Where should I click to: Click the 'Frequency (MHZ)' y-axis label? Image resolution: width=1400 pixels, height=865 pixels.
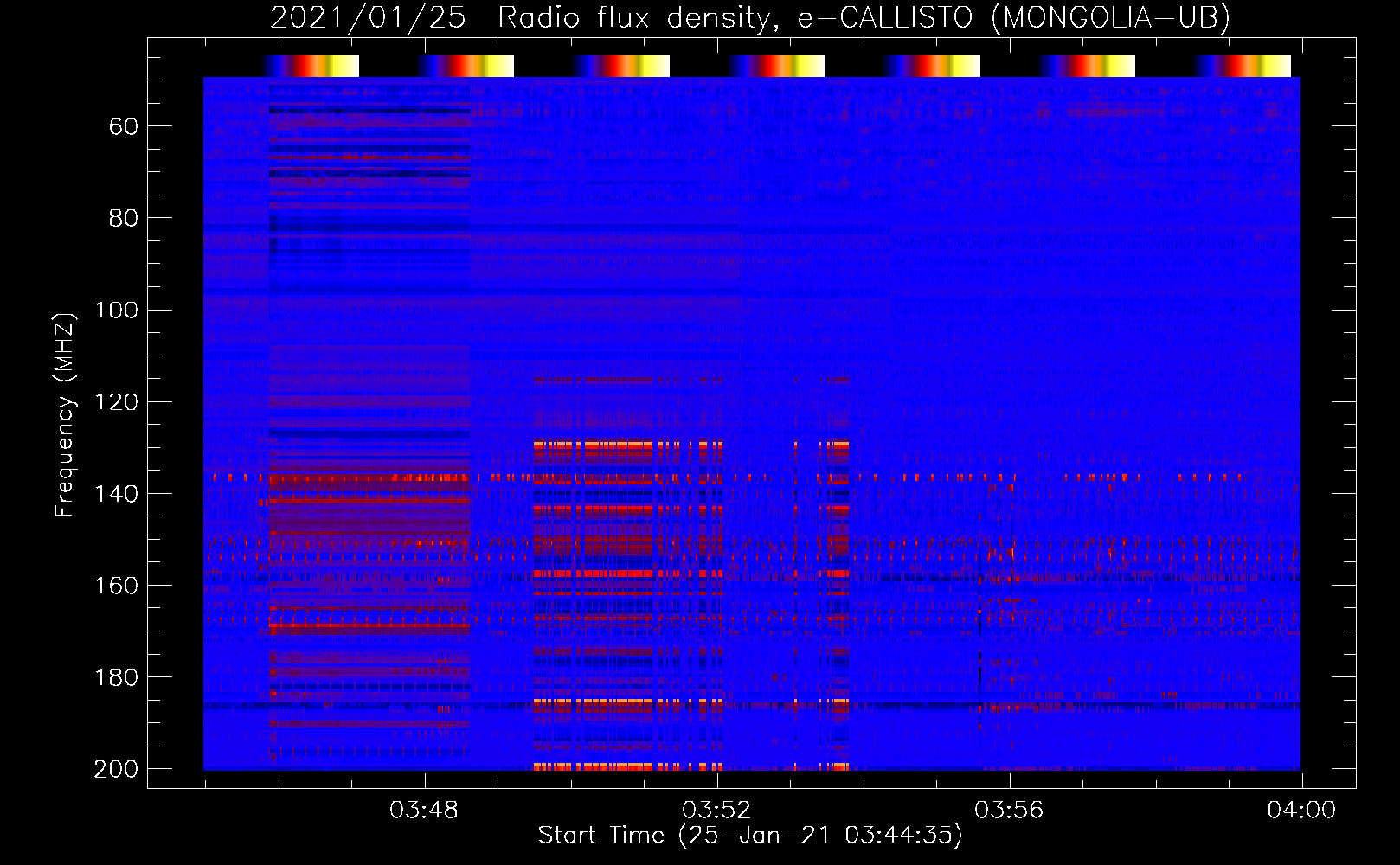(x=65, y=414)
